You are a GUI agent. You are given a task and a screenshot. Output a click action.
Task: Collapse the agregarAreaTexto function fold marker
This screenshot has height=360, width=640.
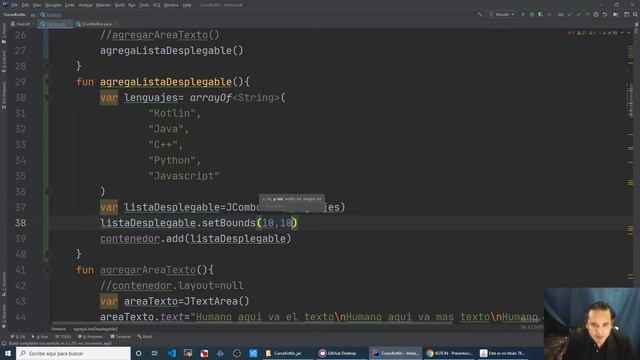coord(48,270)
